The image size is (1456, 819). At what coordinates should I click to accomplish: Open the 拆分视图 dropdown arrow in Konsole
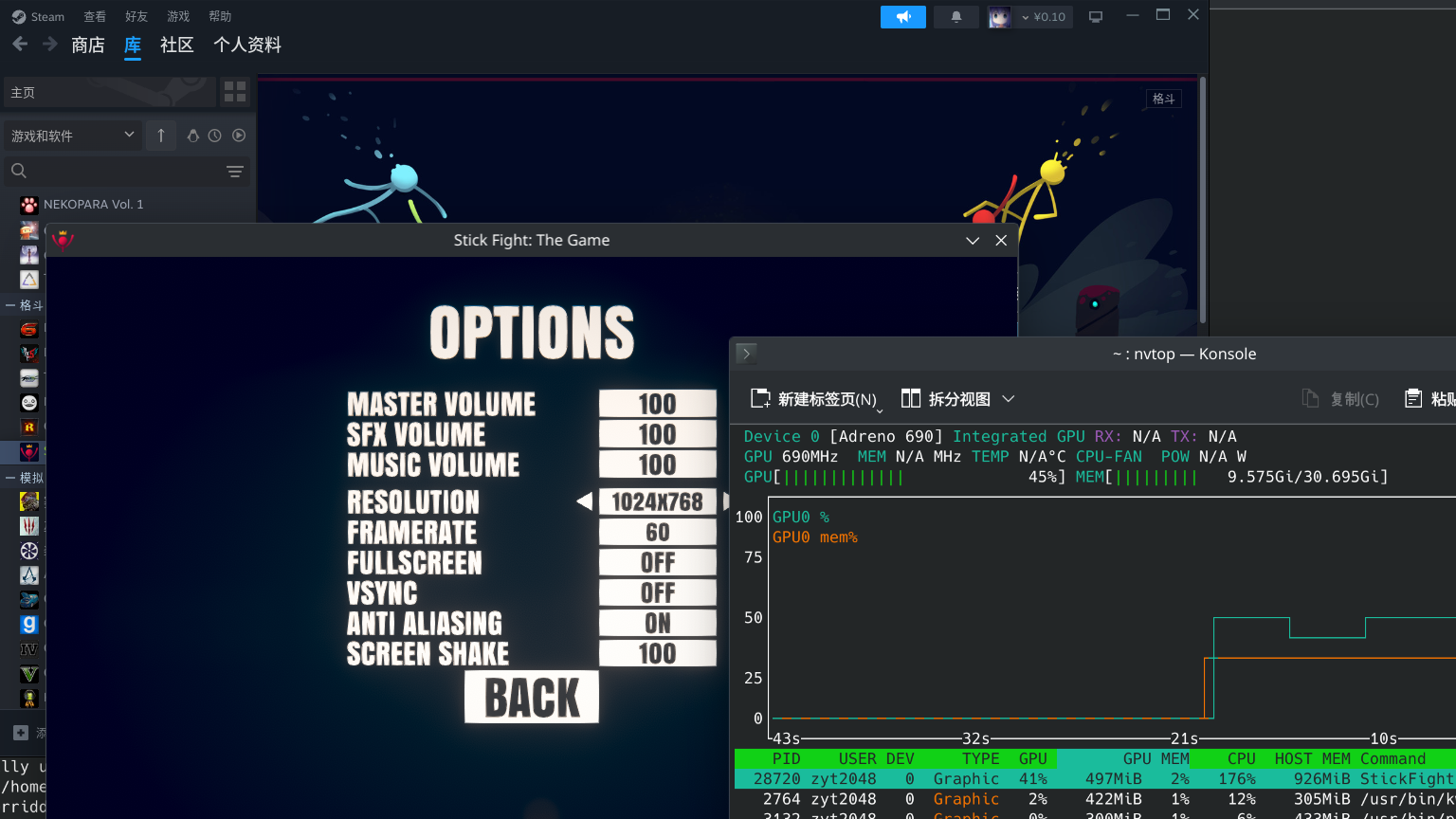coord(1009,398)
